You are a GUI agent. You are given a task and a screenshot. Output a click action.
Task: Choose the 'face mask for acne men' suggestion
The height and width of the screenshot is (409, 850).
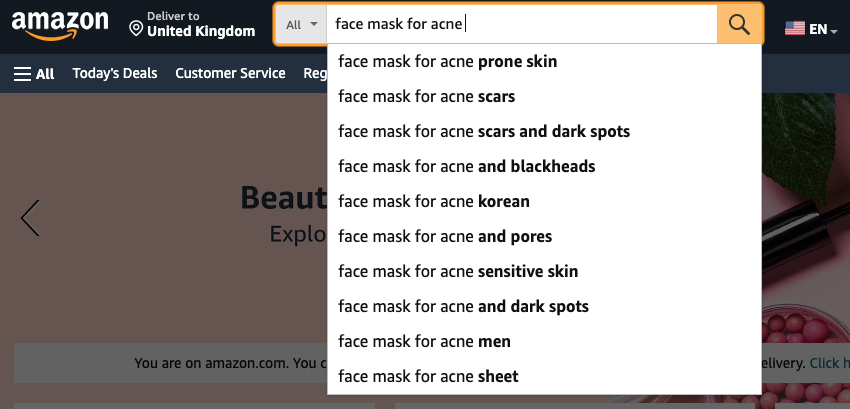(x=544, y=341)
